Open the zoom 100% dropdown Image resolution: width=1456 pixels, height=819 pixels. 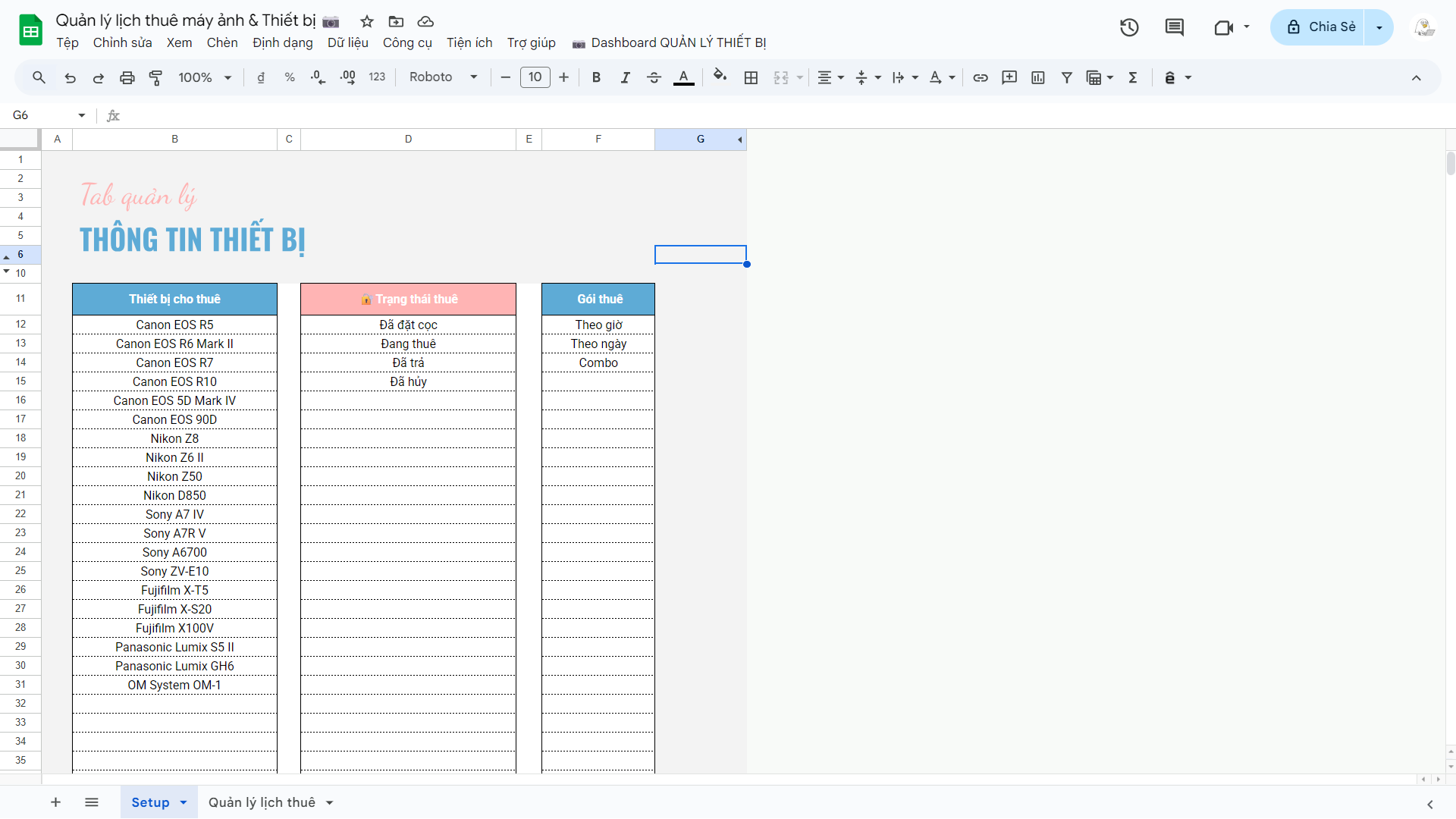click(205, 77)
